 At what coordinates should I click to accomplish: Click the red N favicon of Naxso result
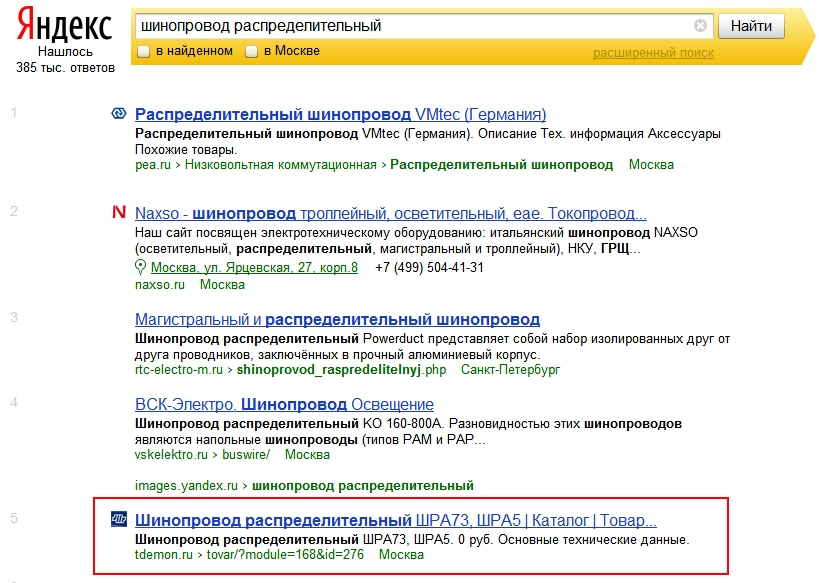119,212
